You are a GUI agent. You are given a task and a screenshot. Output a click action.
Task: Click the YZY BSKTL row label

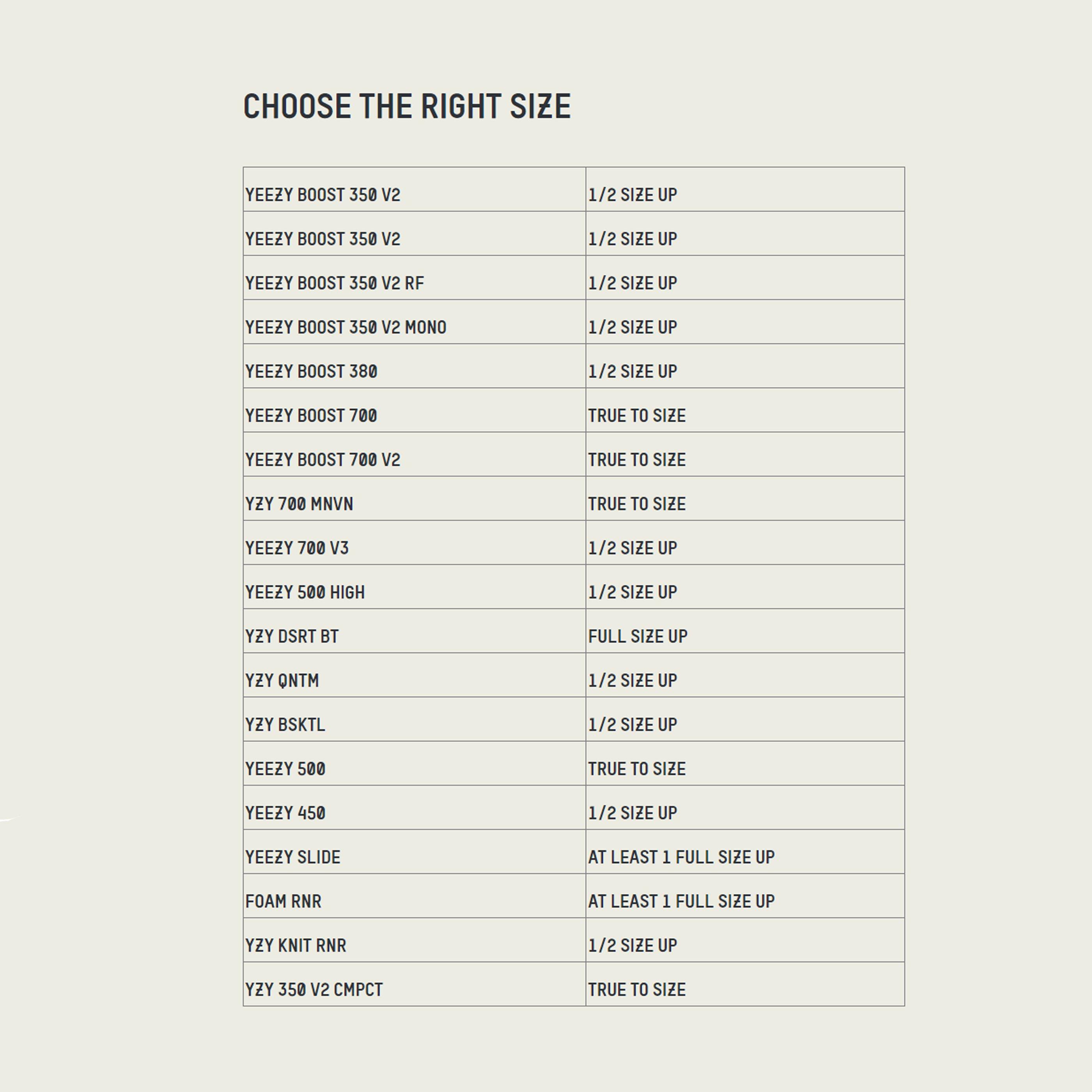(285, 724)
